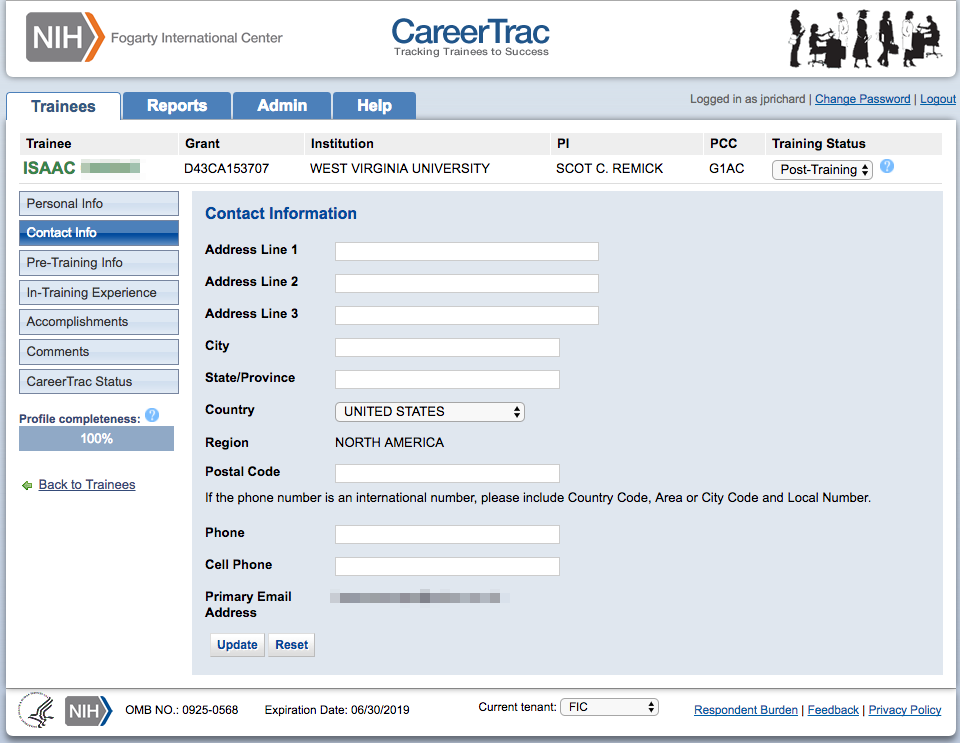
Task: Open Comments section
Action: click(x=99, y=352)
